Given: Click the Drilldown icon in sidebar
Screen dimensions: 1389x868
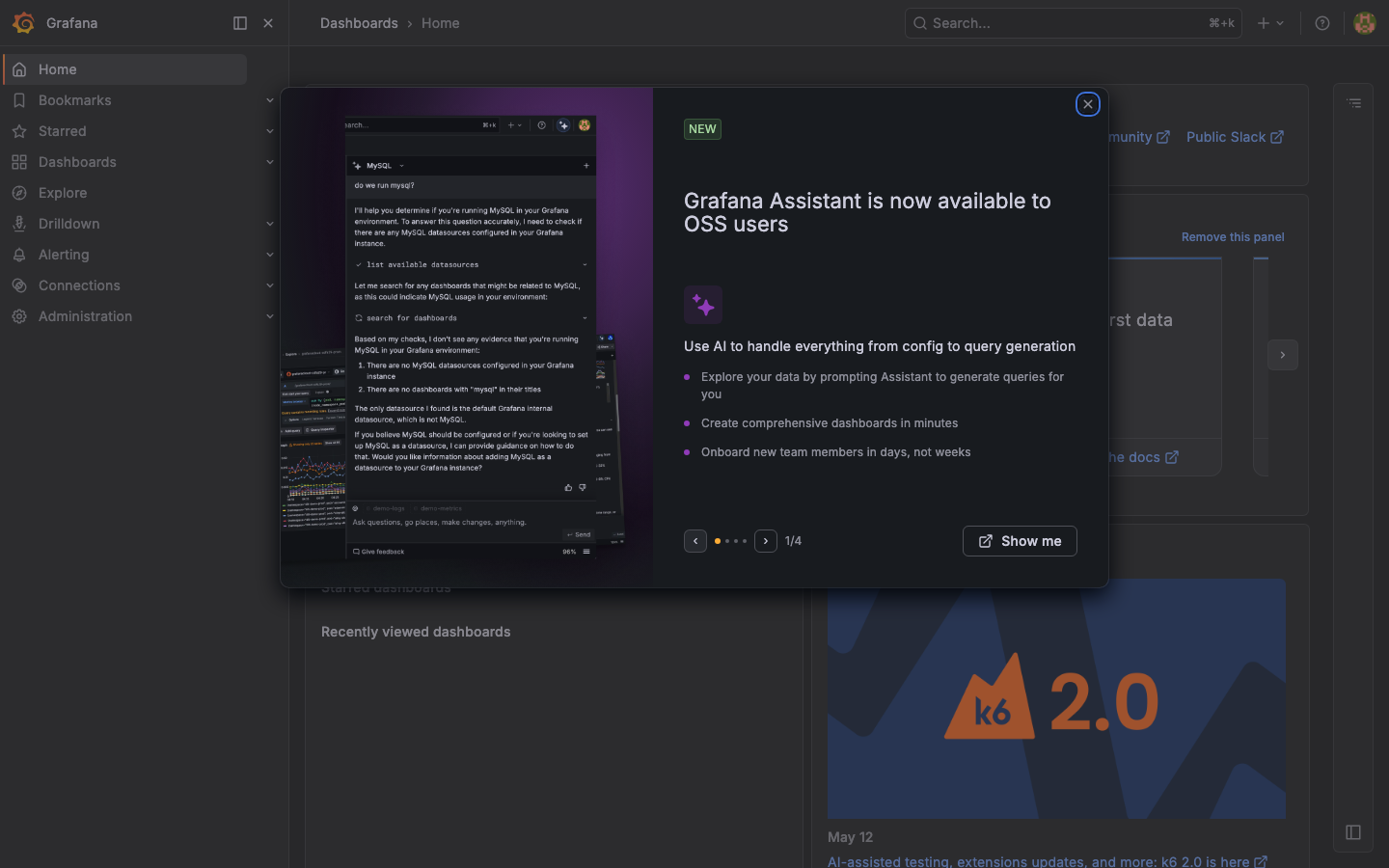Looking at the screenshot, I should (19, 224).
